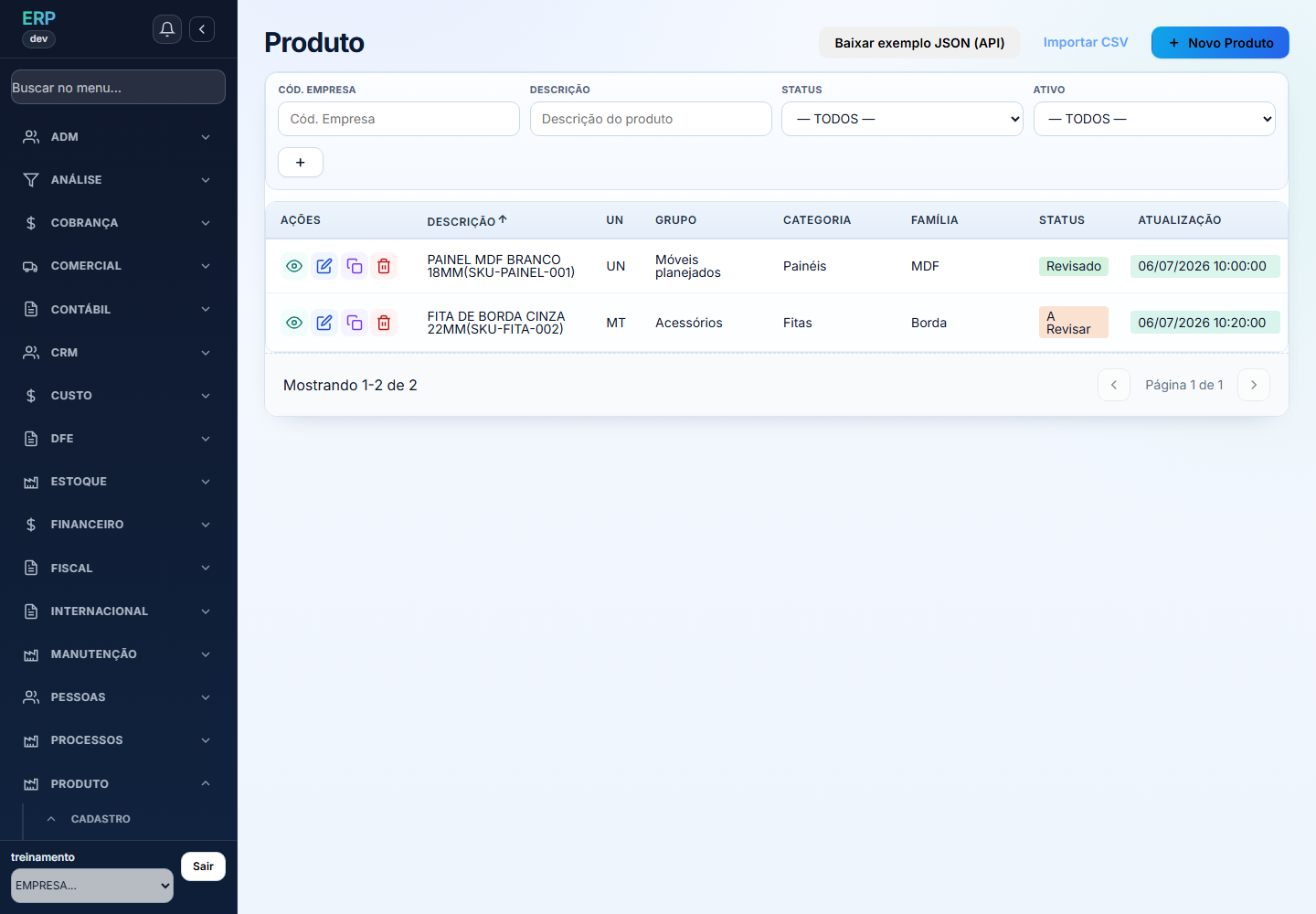Open the ATIVO filter dropdown
This screenshot has width=1316, height=914.
coord(1154,119)
